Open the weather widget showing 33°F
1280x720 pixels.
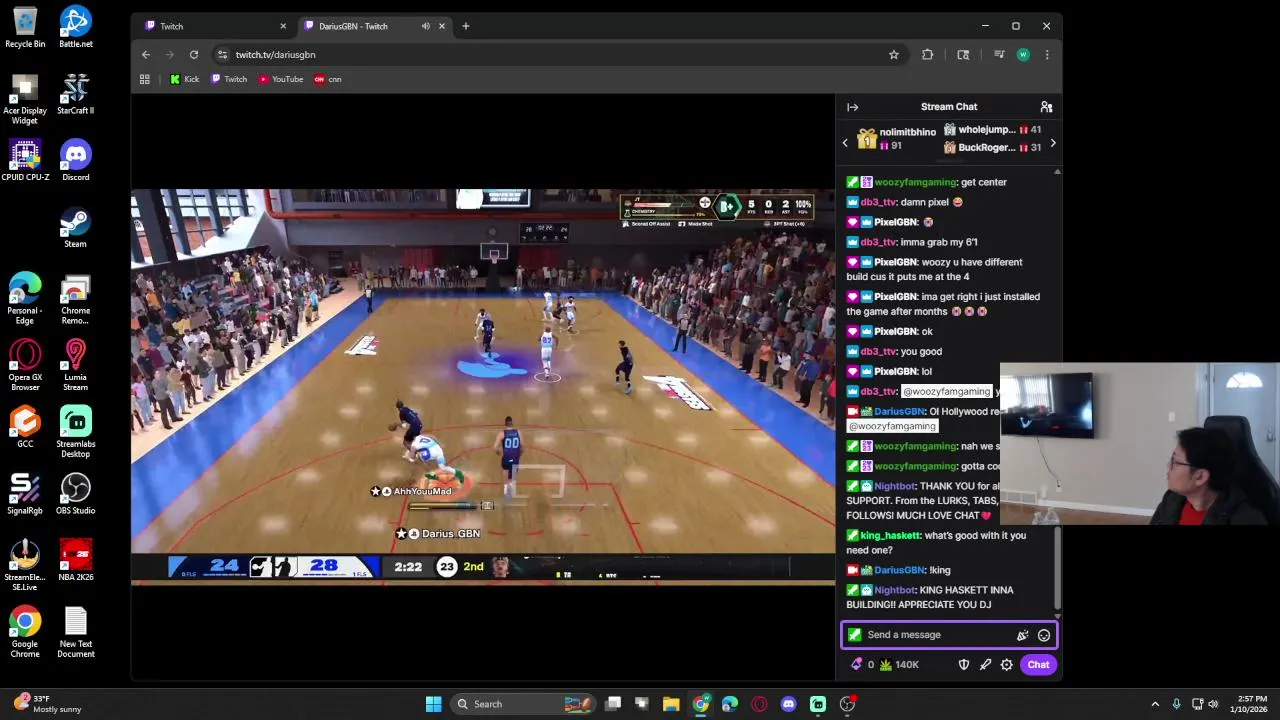(x=47, y=704)
